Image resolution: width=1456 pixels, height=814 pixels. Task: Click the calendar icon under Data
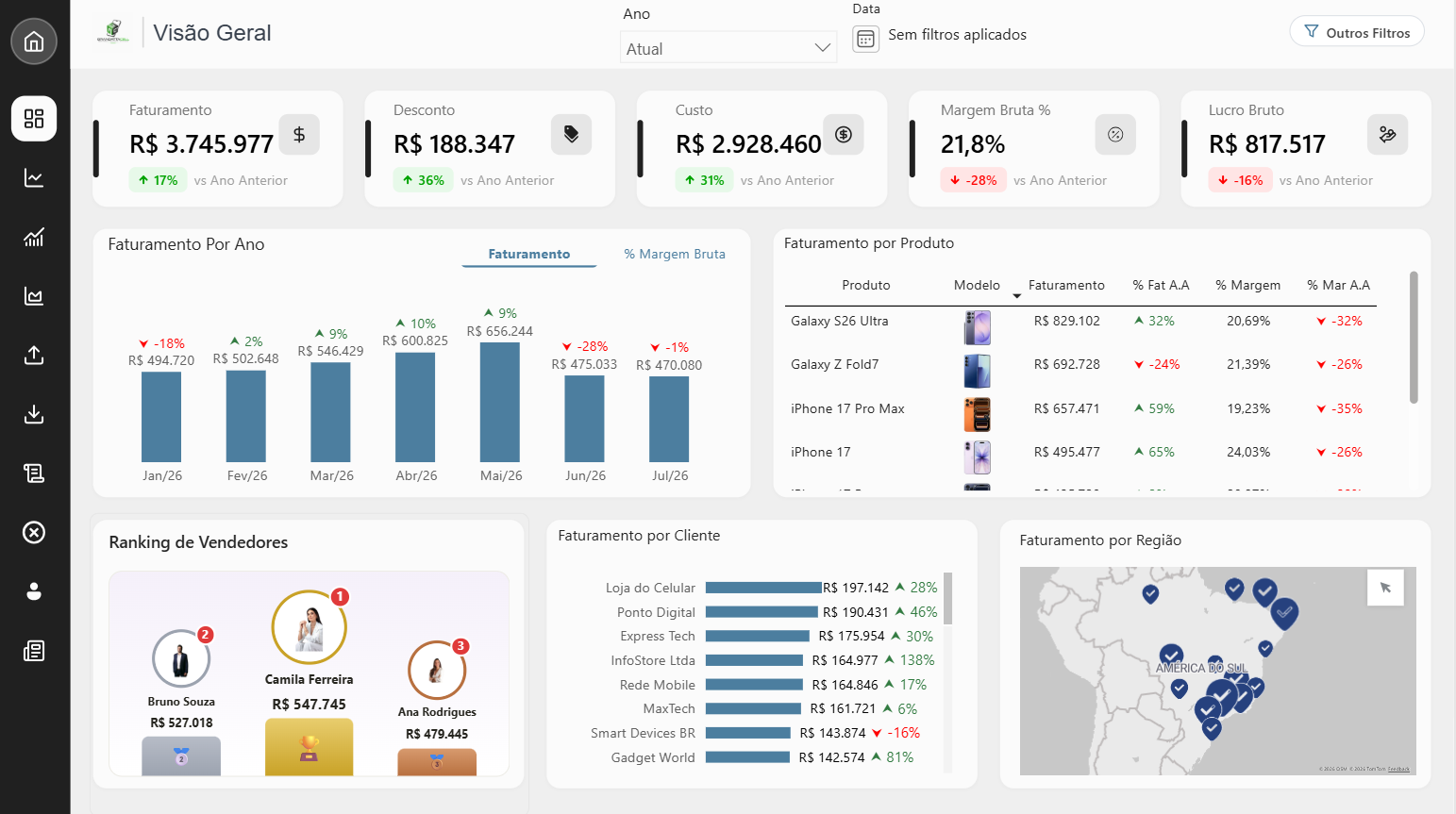tap(865, 40)
